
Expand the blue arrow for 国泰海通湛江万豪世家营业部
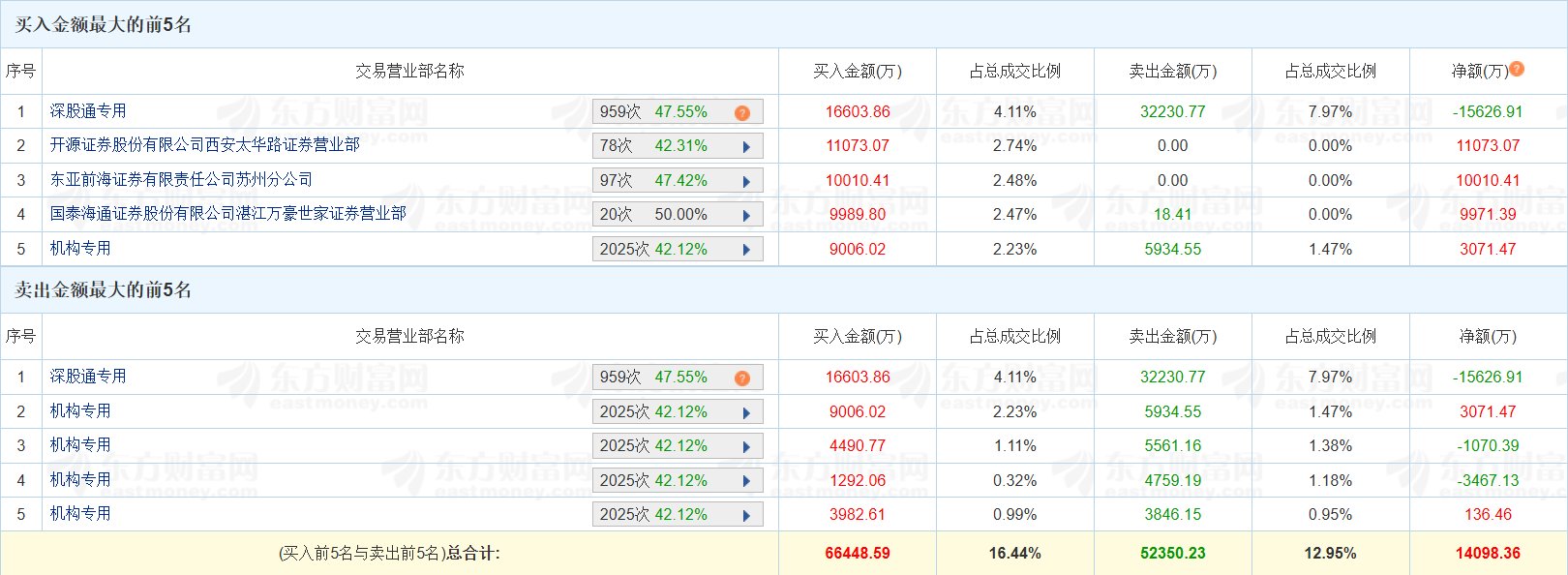tap(746, 216)
